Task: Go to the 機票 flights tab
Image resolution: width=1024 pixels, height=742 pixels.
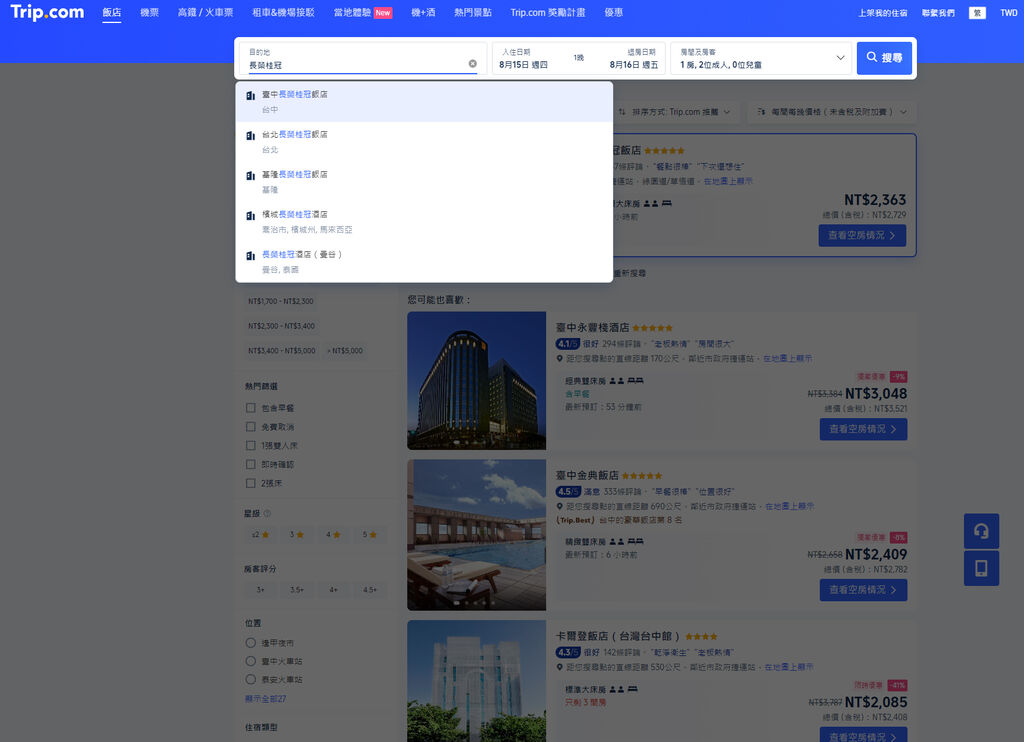Action: point(150,12)
